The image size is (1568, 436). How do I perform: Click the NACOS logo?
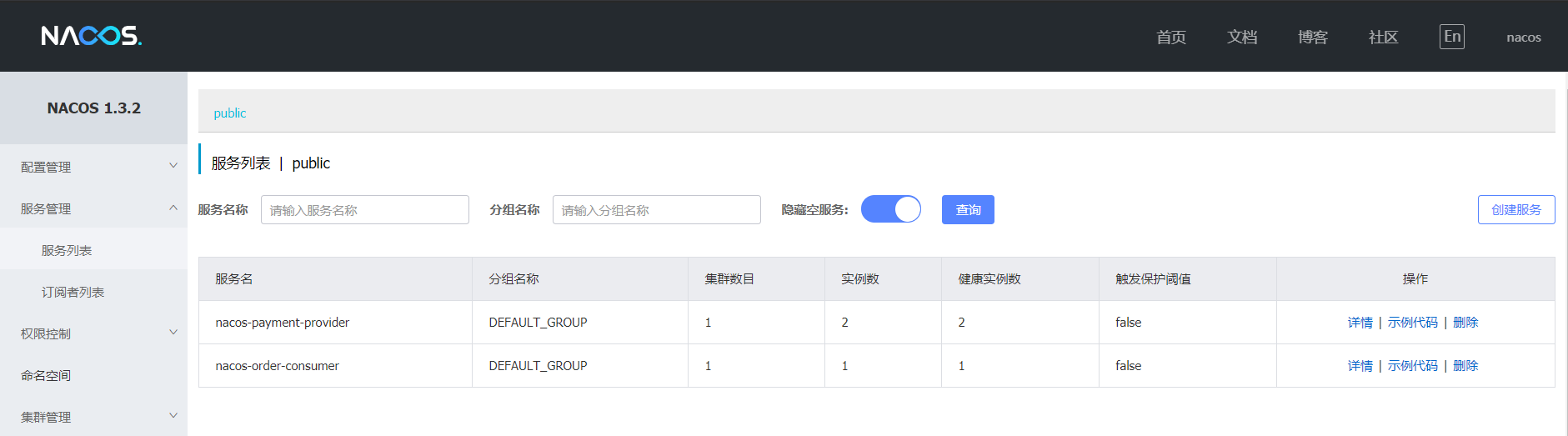tap(91, 36)
